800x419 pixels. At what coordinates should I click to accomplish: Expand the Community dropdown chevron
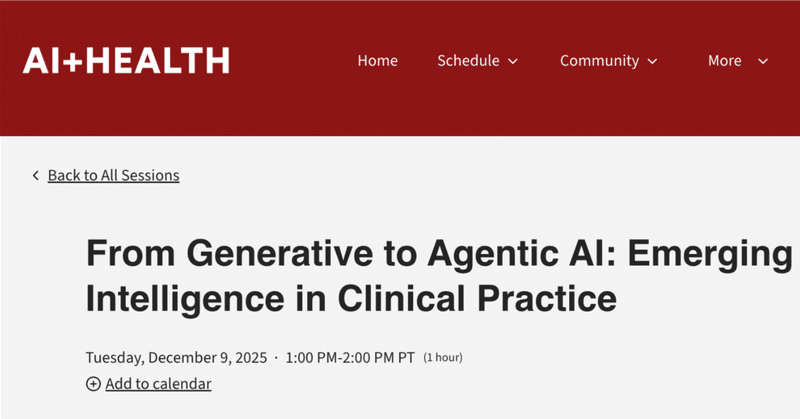653,62
